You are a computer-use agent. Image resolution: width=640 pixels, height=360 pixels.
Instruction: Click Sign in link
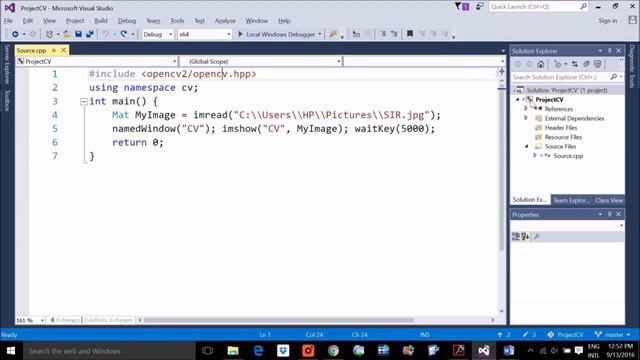tap(607, 21)
